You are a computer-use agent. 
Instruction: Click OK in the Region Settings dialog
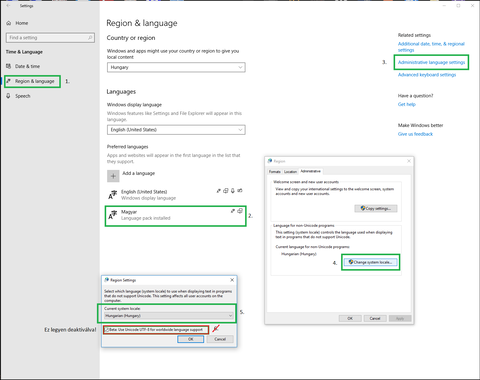click(191, 339)
